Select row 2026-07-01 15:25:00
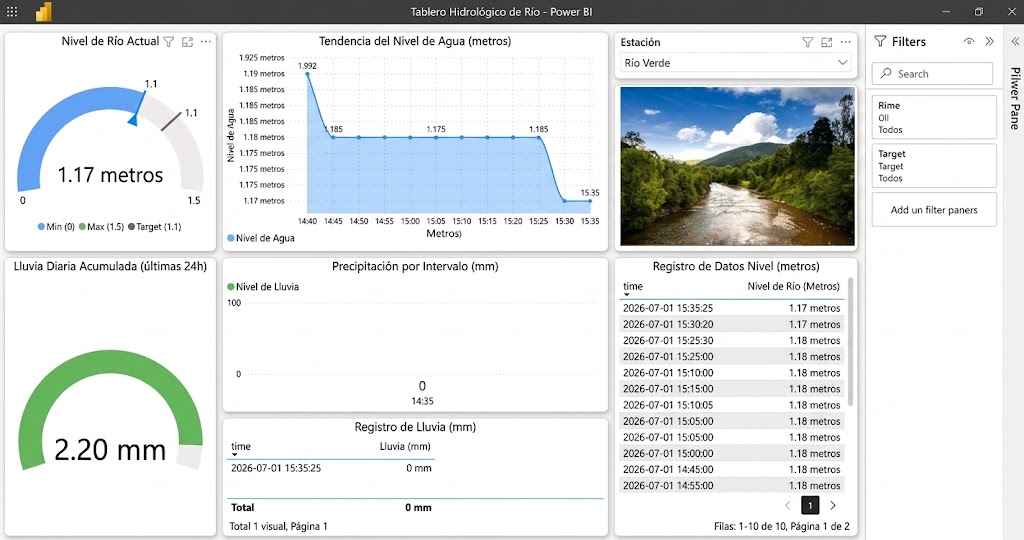The width and height of the screenshot is (1024, 540). tap(731, 357)
